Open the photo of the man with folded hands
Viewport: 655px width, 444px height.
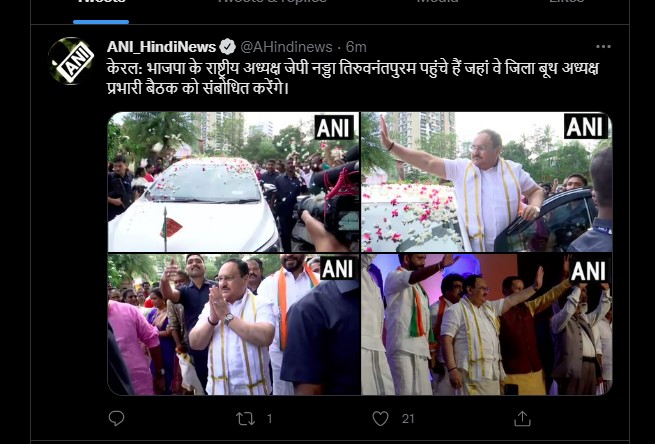click(x=232, y=324)
